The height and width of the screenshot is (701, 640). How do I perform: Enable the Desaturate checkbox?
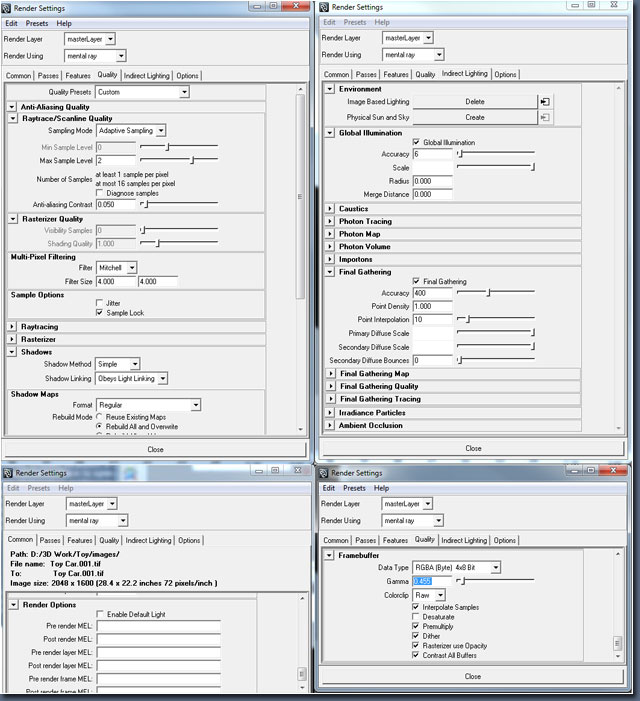pos(416,617)
